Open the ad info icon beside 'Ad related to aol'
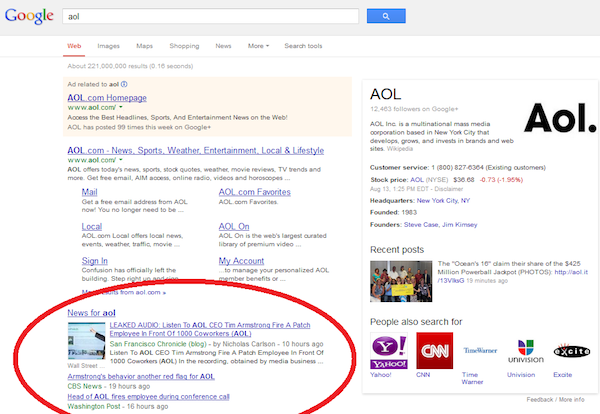 click(x=124, y=84)
